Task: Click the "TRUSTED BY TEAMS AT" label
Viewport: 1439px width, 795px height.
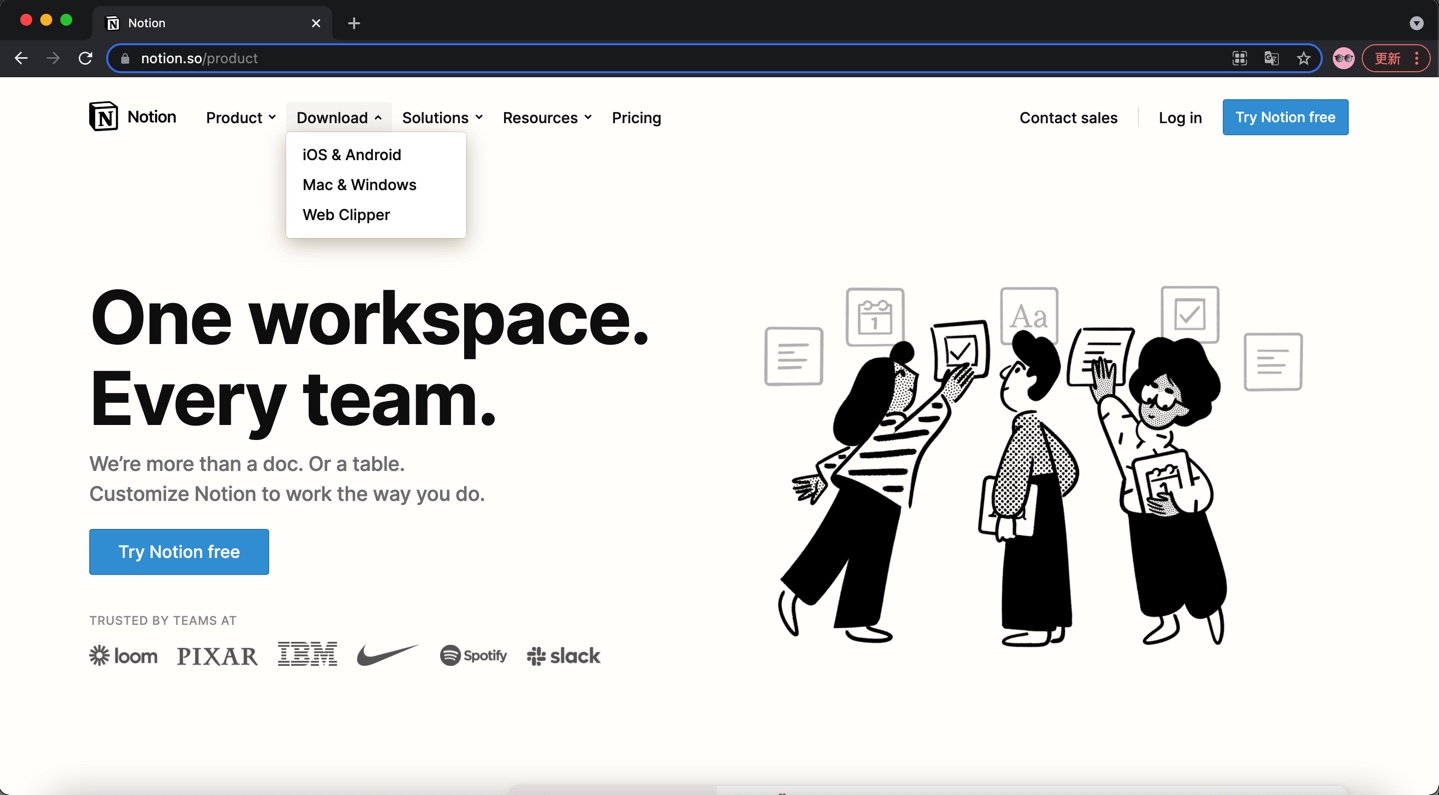Action: [163, 621]
